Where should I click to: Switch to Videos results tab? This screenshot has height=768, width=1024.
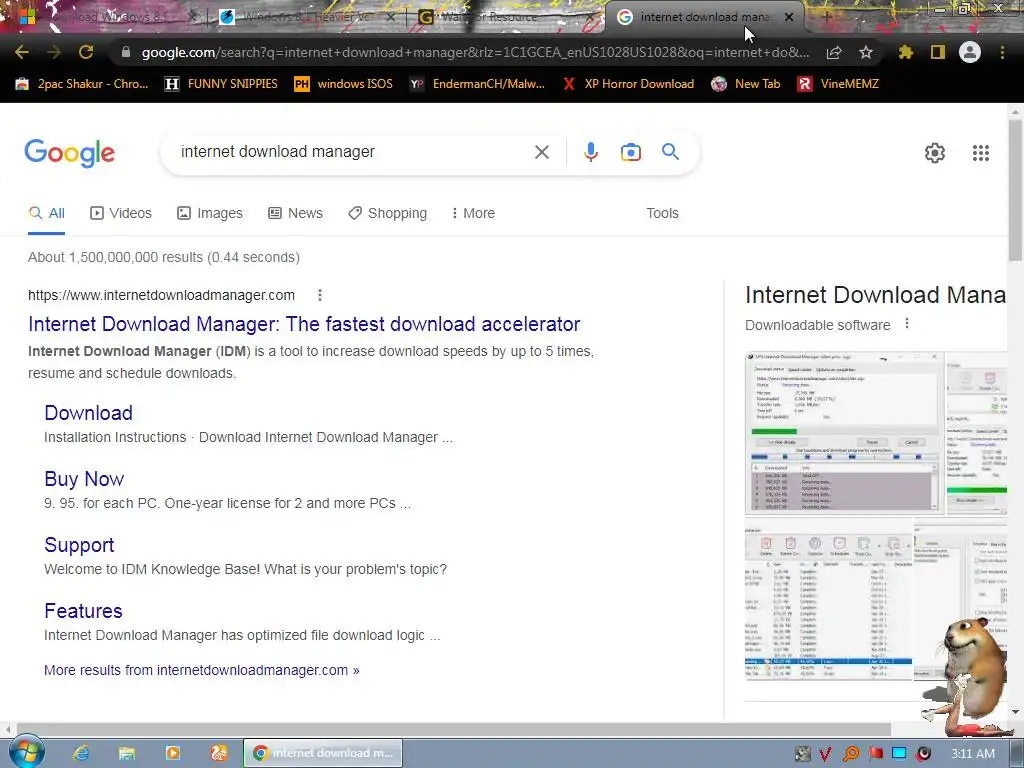pyautogui.click(x=121, y=214)
